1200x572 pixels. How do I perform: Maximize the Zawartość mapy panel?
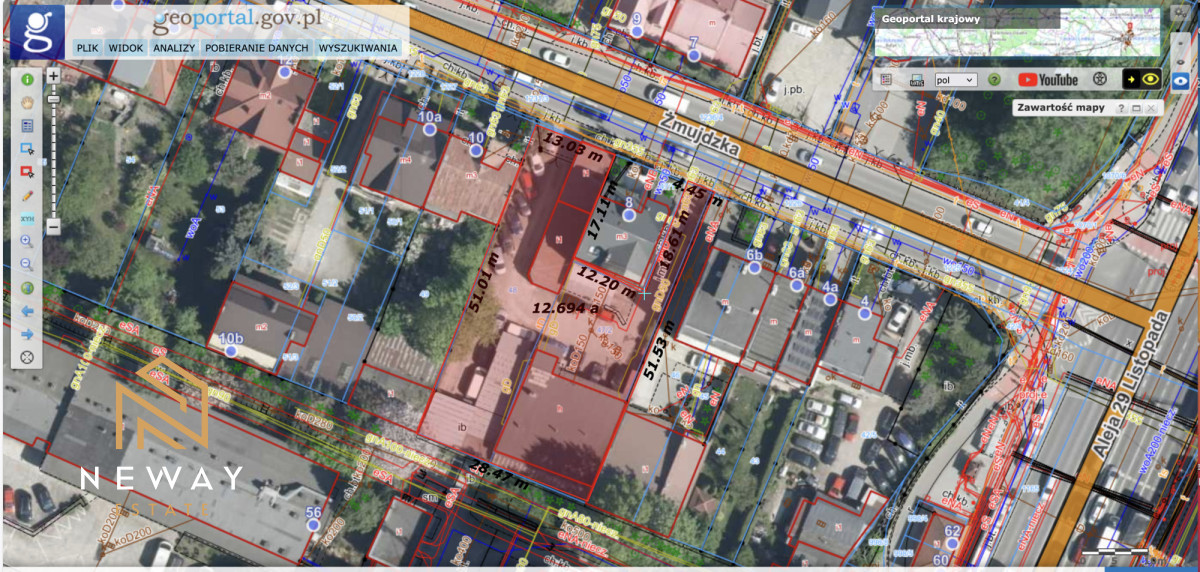coord(1137,108)
